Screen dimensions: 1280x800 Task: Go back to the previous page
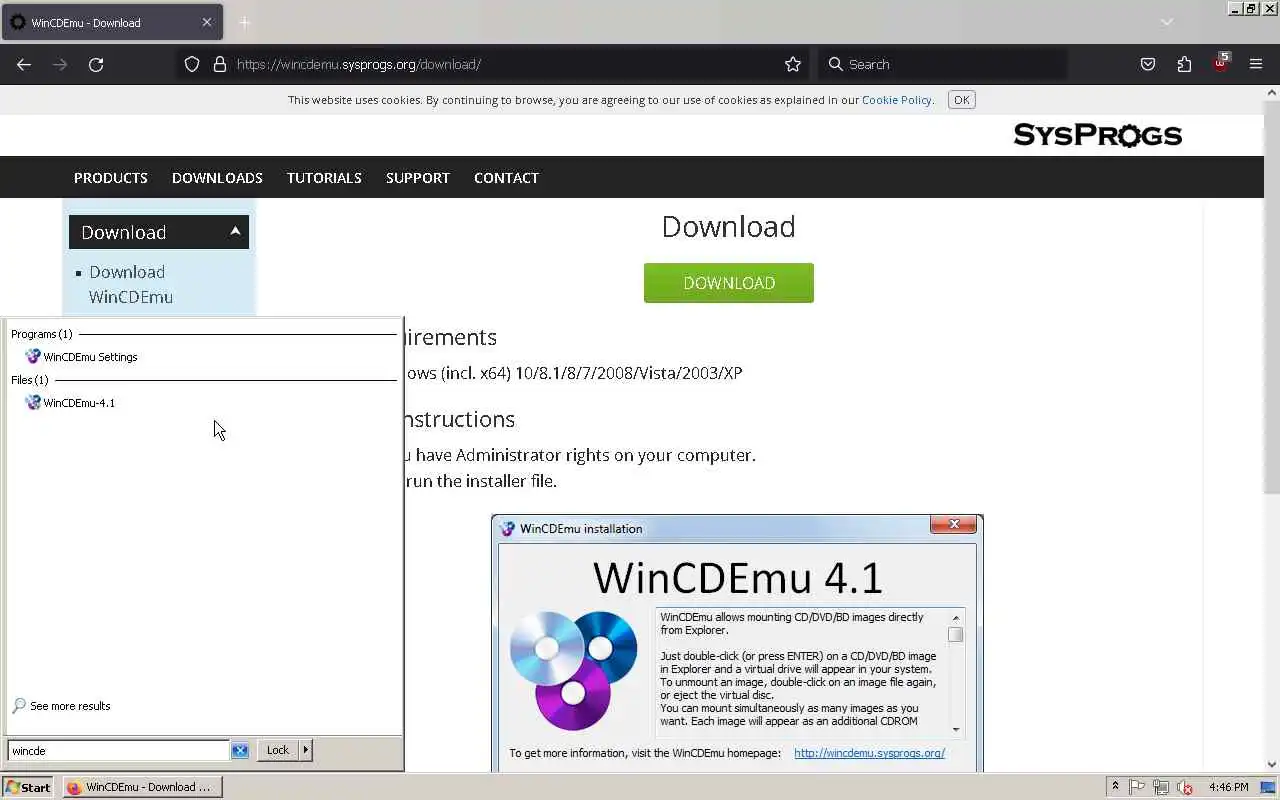24,64
